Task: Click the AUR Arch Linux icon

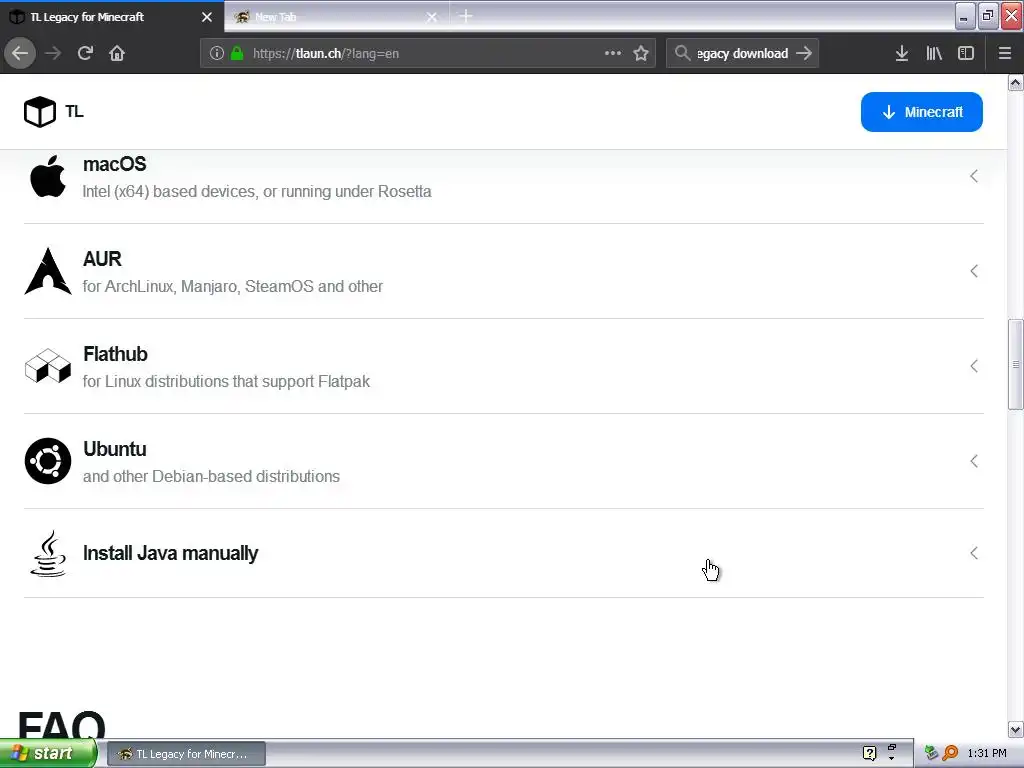Action: [48, 271]
